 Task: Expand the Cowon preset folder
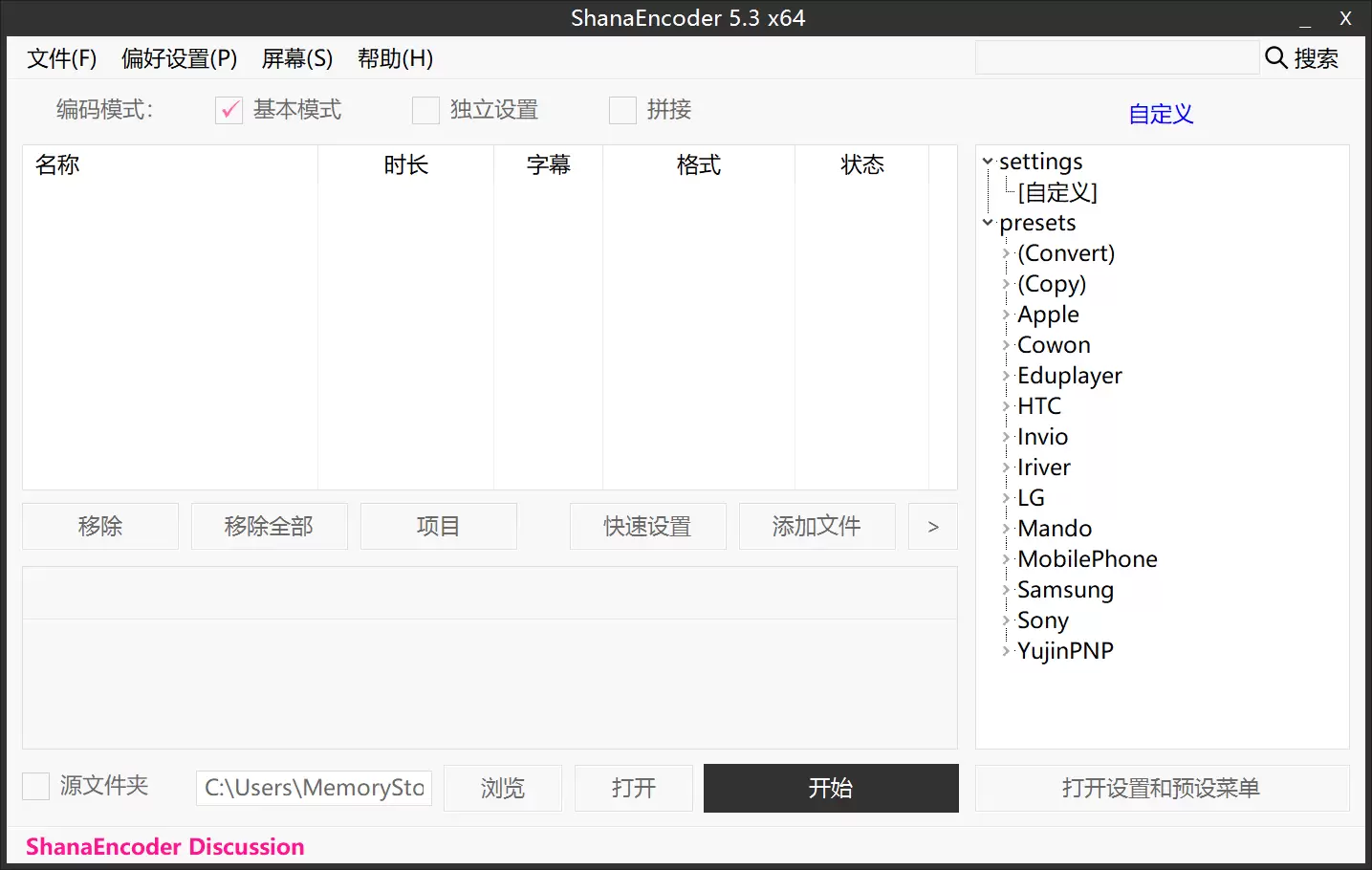1006,345
